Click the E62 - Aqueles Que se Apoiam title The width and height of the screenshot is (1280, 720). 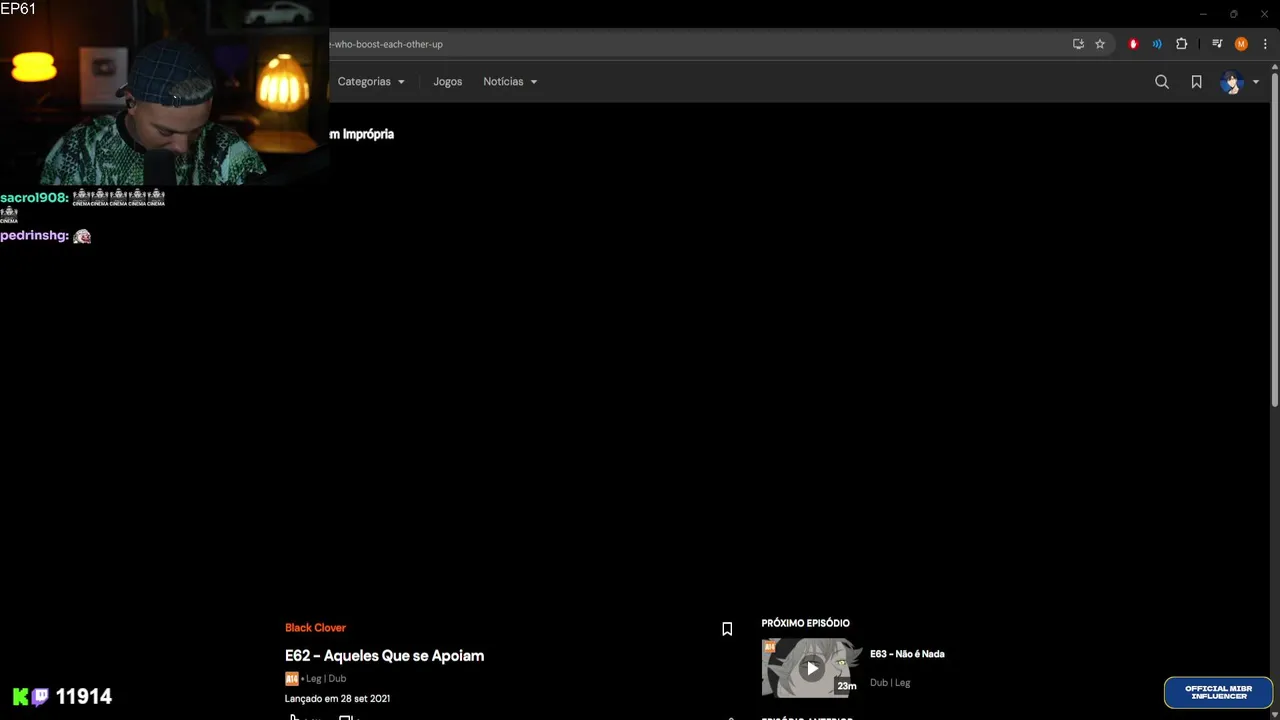pos(384,656)
